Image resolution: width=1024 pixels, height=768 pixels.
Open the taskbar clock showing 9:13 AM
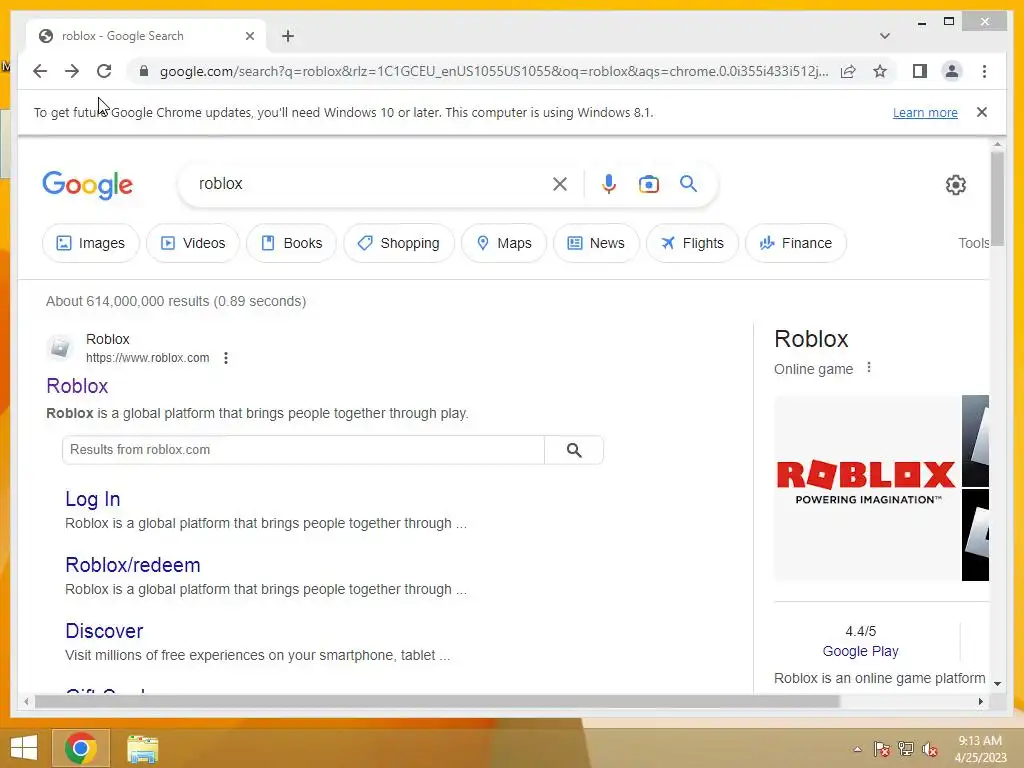coord(980,749)
